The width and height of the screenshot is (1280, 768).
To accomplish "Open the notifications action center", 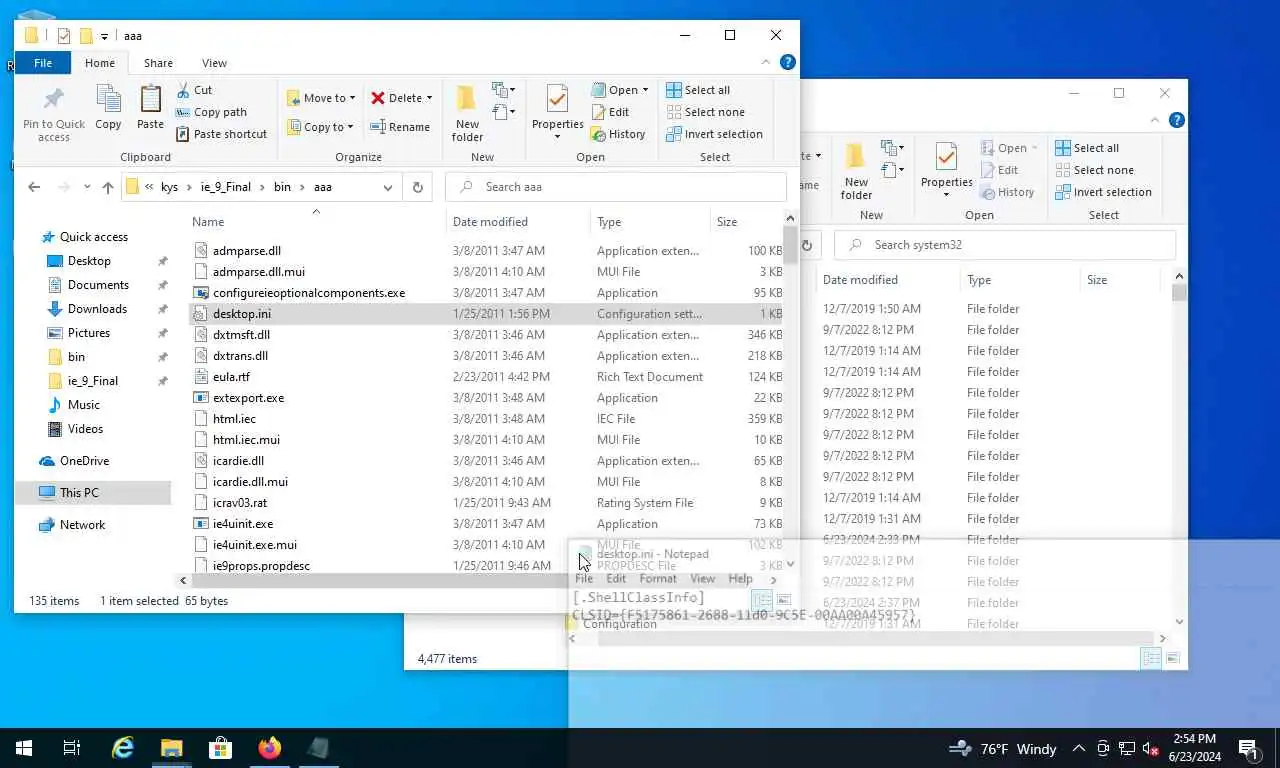I will [x=1248, y=748].
